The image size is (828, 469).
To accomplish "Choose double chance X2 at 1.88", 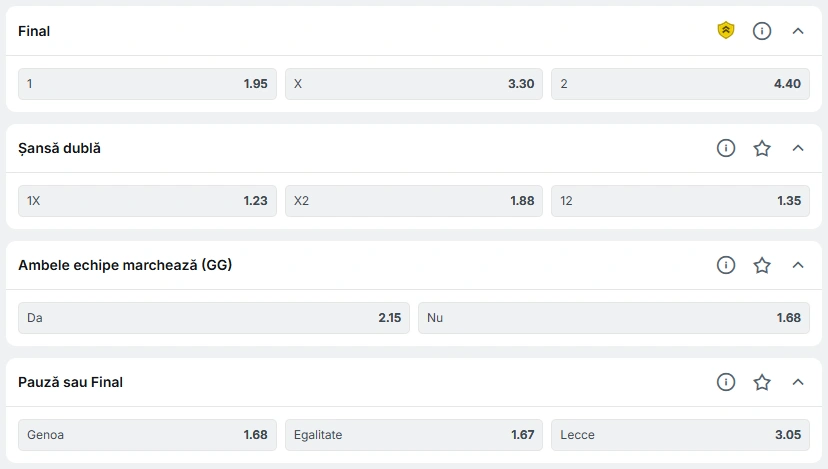I will [414, 201].
